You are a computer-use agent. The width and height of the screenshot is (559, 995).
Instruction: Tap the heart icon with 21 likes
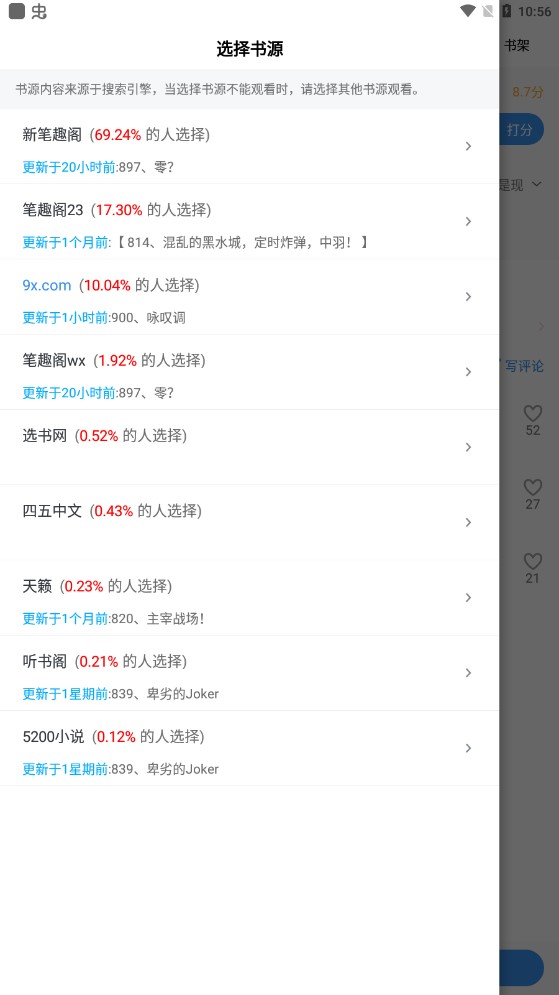click(532, 561)
